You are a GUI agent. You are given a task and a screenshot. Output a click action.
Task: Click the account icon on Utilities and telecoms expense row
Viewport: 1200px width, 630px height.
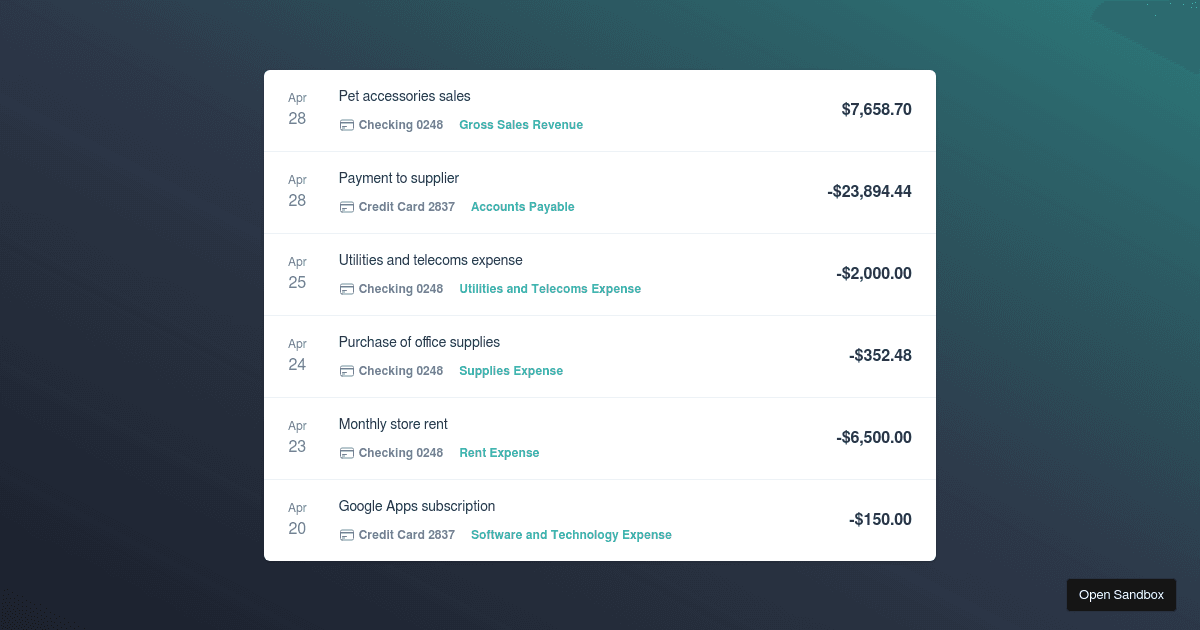pos(346,288)
